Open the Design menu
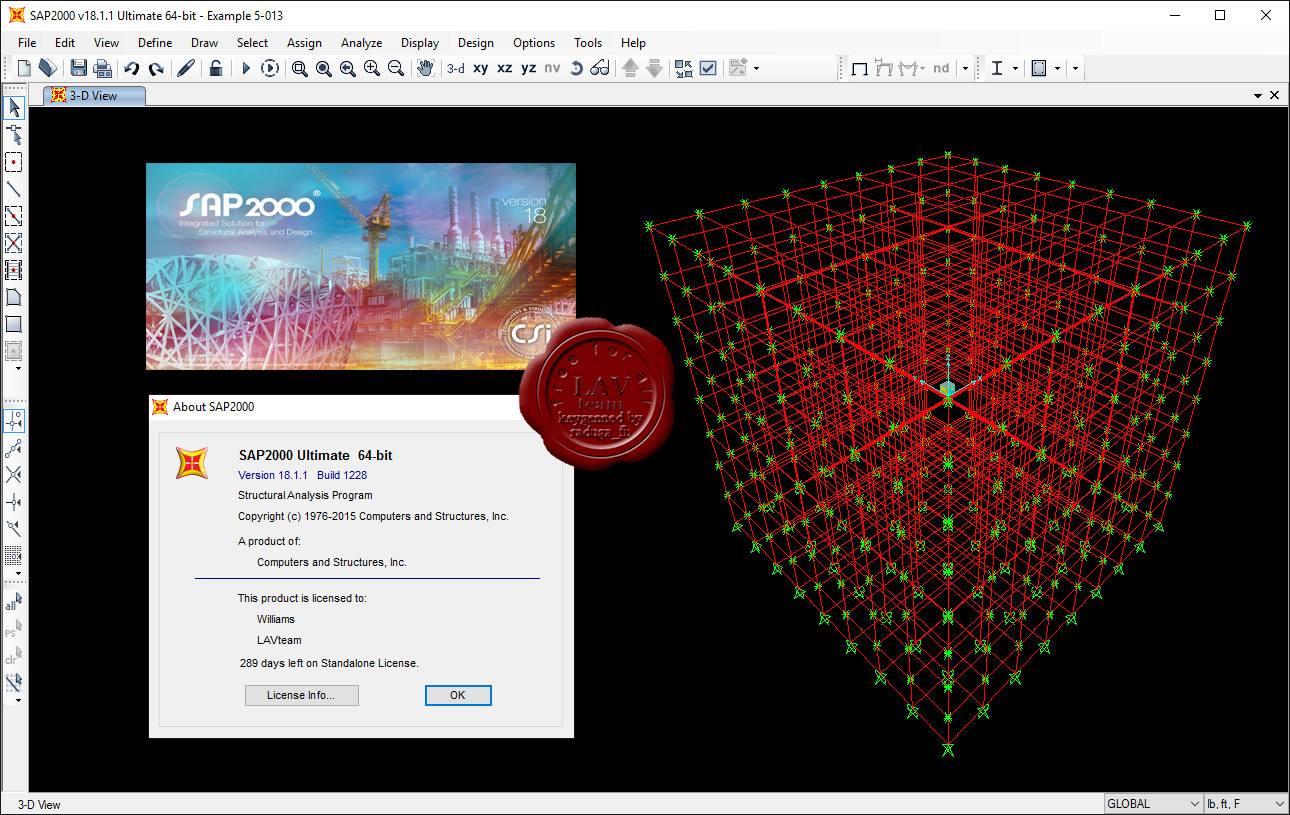1290x815 pixels. pyautogui.click(x=476, y=43)
